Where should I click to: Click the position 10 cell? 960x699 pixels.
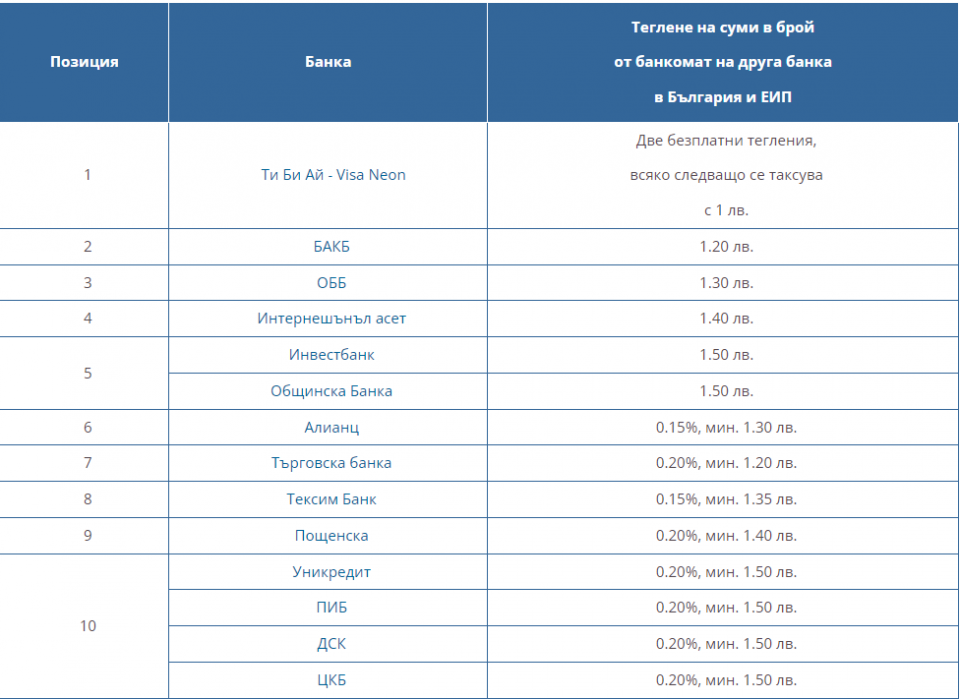click(x=88, y=626)
